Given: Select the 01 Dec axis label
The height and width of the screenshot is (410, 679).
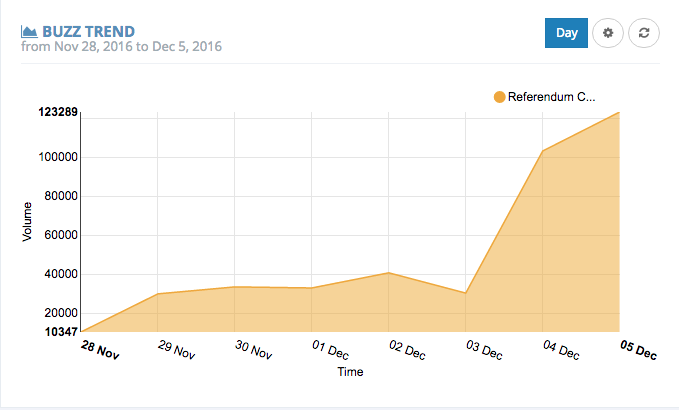Looking at the screenshot, I should [330, 350].
